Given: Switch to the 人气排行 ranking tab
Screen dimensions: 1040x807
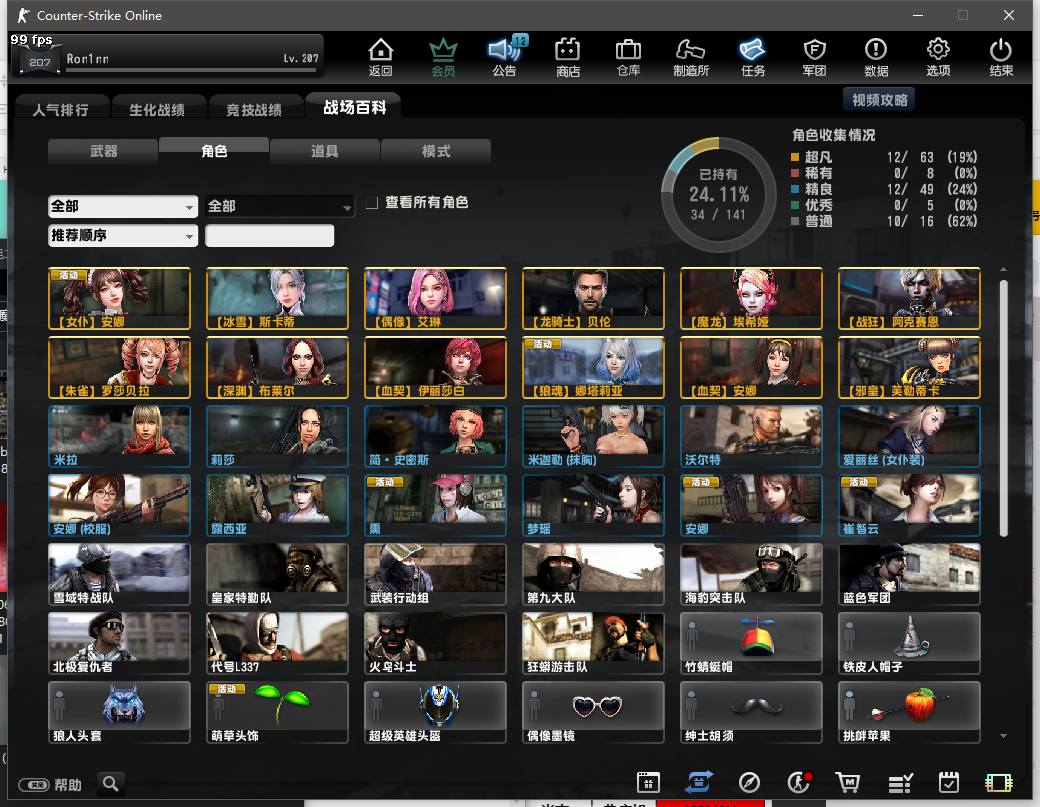Looking at the screenshot, I should tap(60, 109).
